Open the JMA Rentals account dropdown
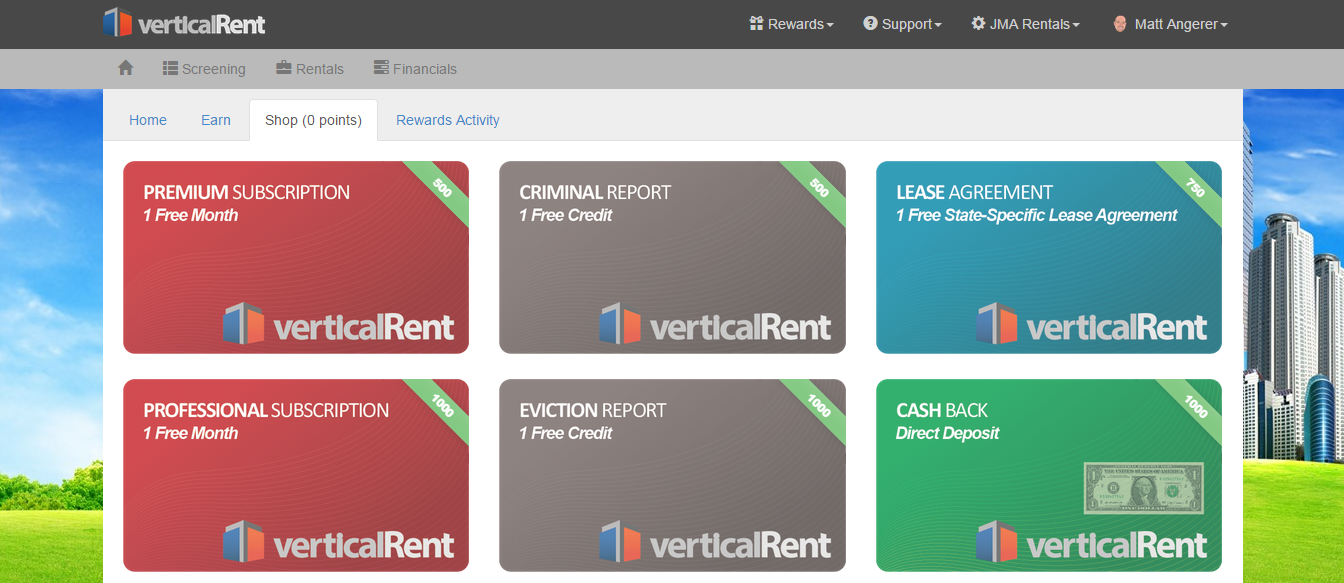 (x=1025, y=24)
